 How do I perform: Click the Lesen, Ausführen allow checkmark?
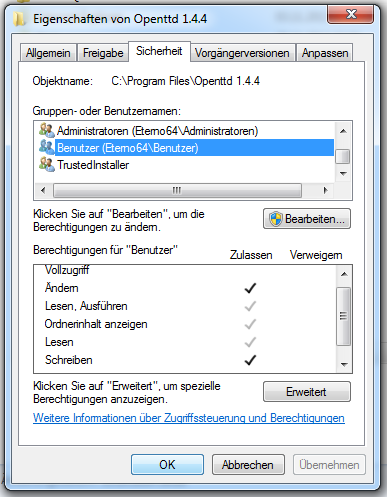coord(250,306)
